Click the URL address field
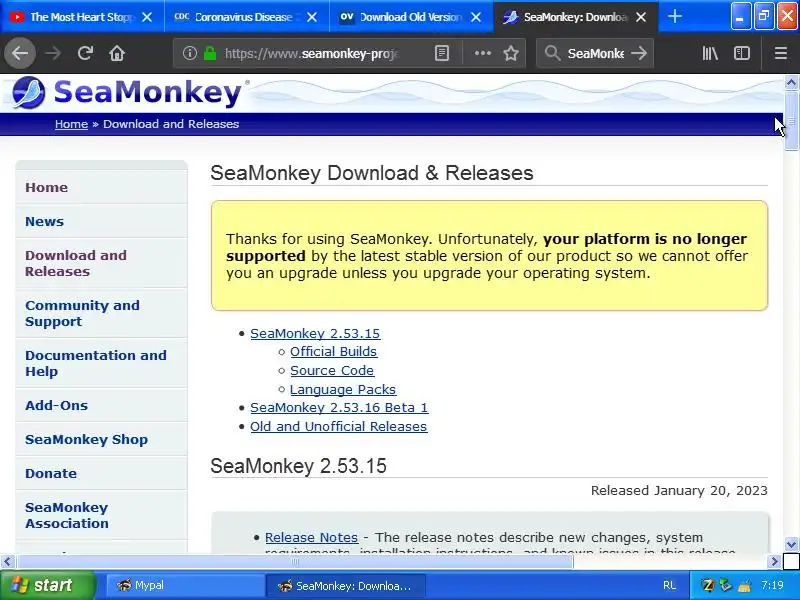 pyautogui.click(x=311, y=53)
